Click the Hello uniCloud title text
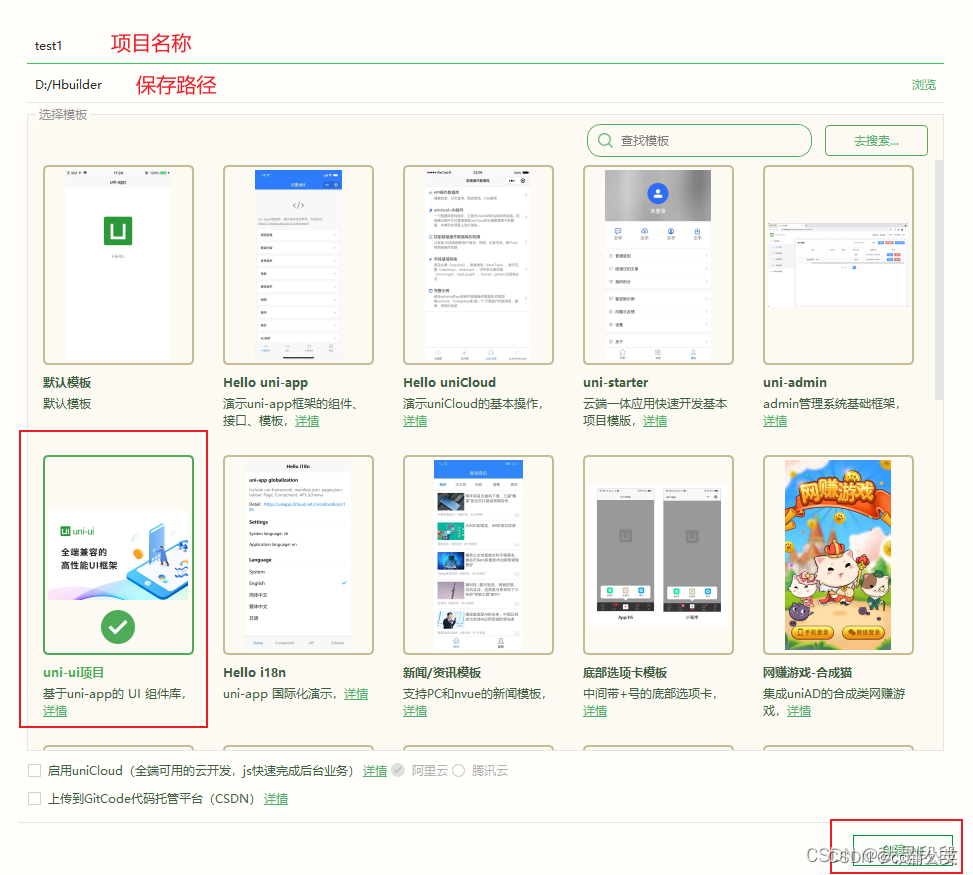Screen dimensions: 973x875 (449, 382)
